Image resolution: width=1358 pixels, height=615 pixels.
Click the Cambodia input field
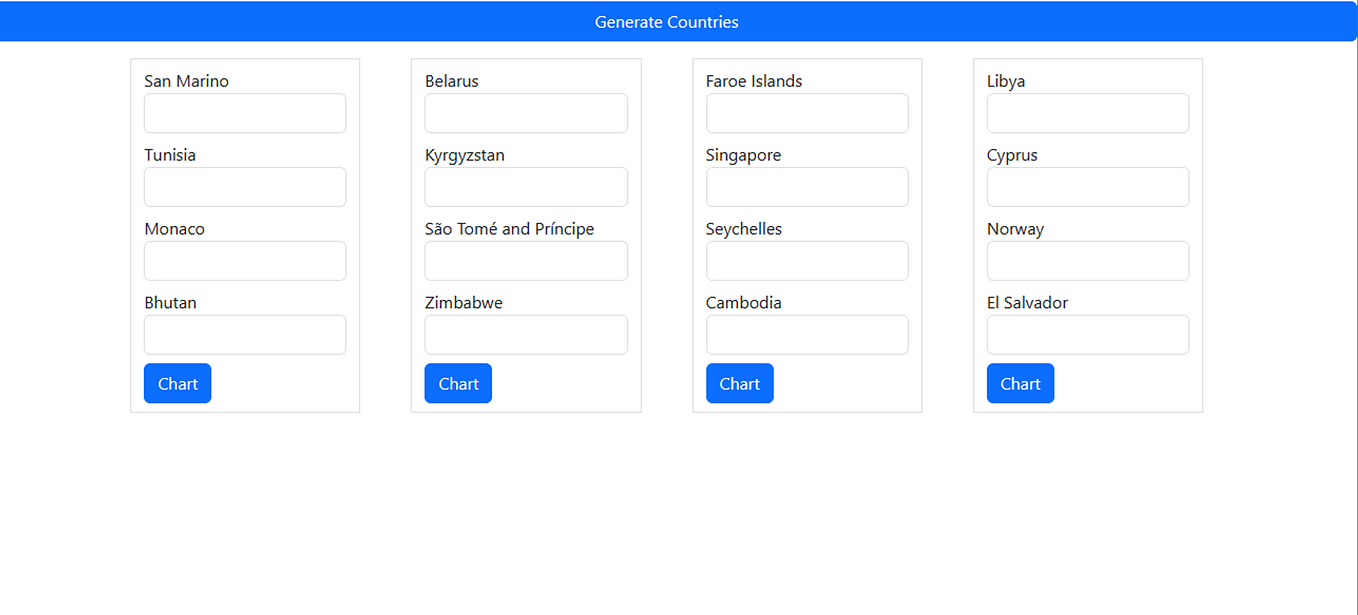(806, 334)
